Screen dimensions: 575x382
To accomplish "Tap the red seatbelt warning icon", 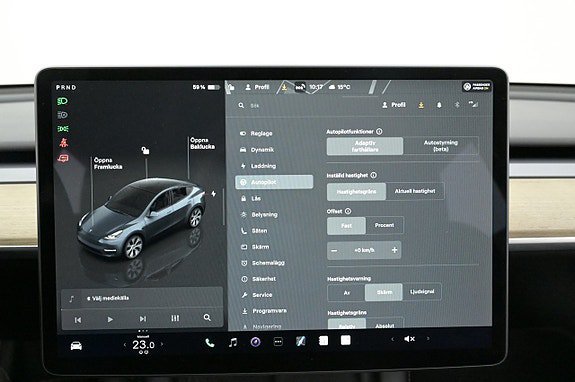I will [64, 142].
